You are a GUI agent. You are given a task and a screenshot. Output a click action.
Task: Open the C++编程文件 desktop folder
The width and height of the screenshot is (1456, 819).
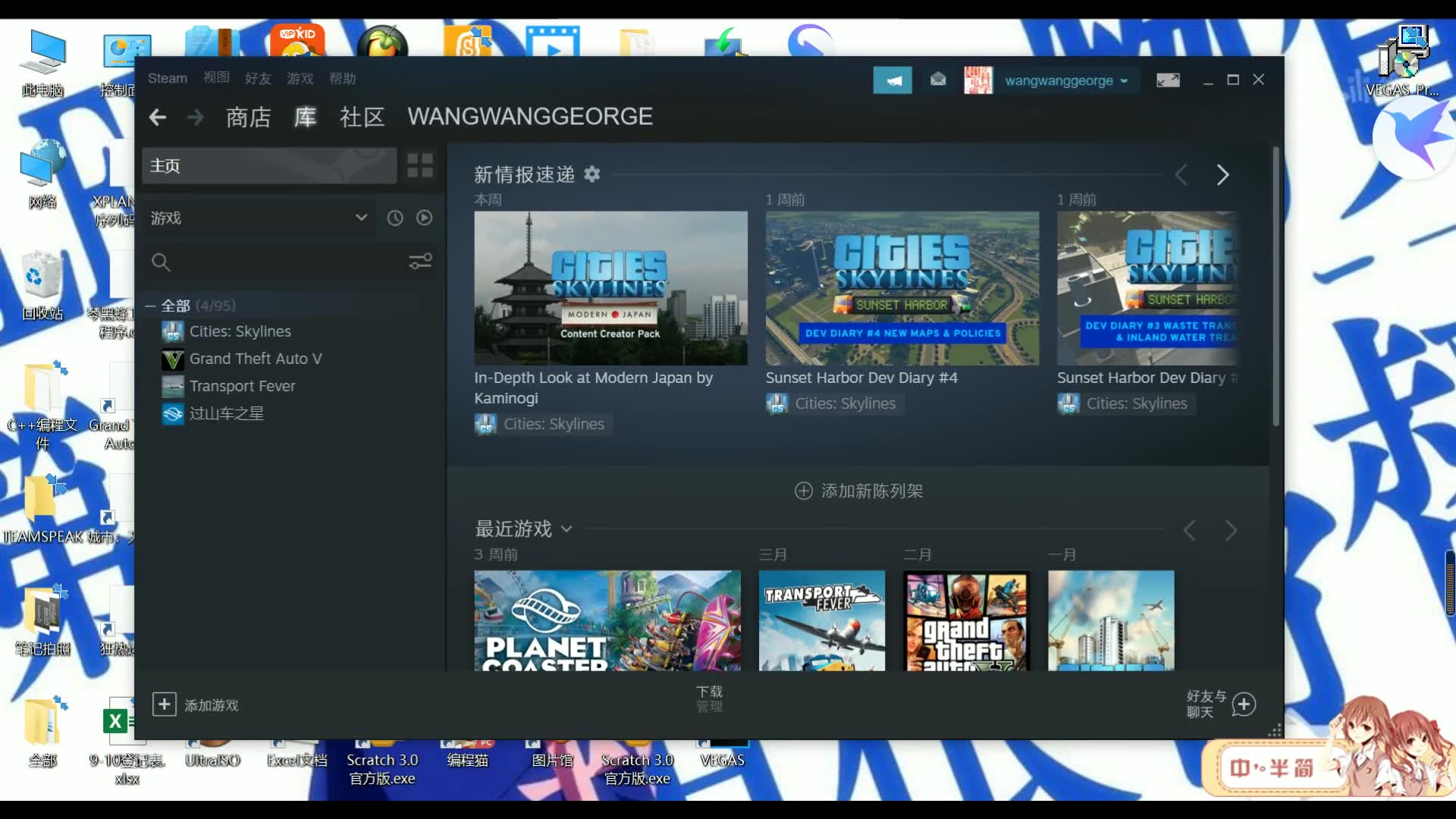[x=42, y=406]
